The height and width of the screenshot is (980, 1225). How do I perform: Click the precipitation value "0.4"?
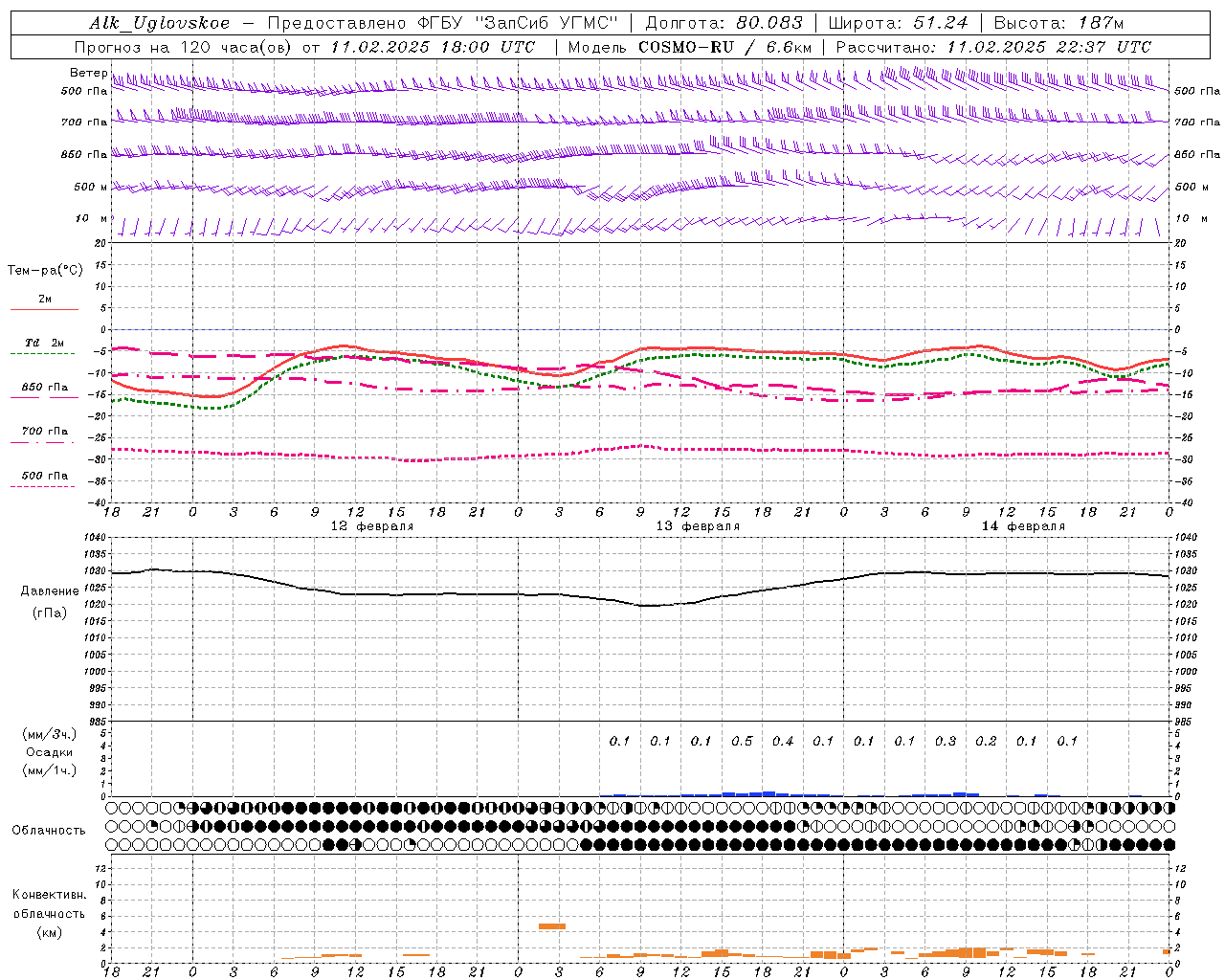783,741
